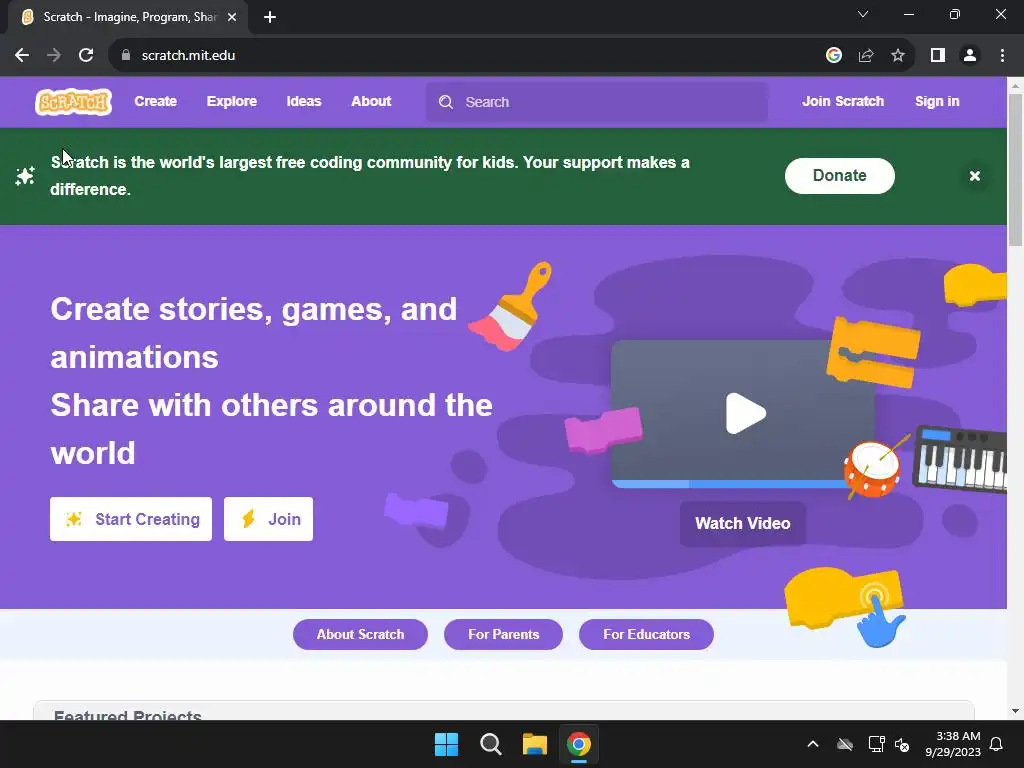Click the network display tray icon
The width and height of the screenshot is (1024, 768).
(876, 744)
